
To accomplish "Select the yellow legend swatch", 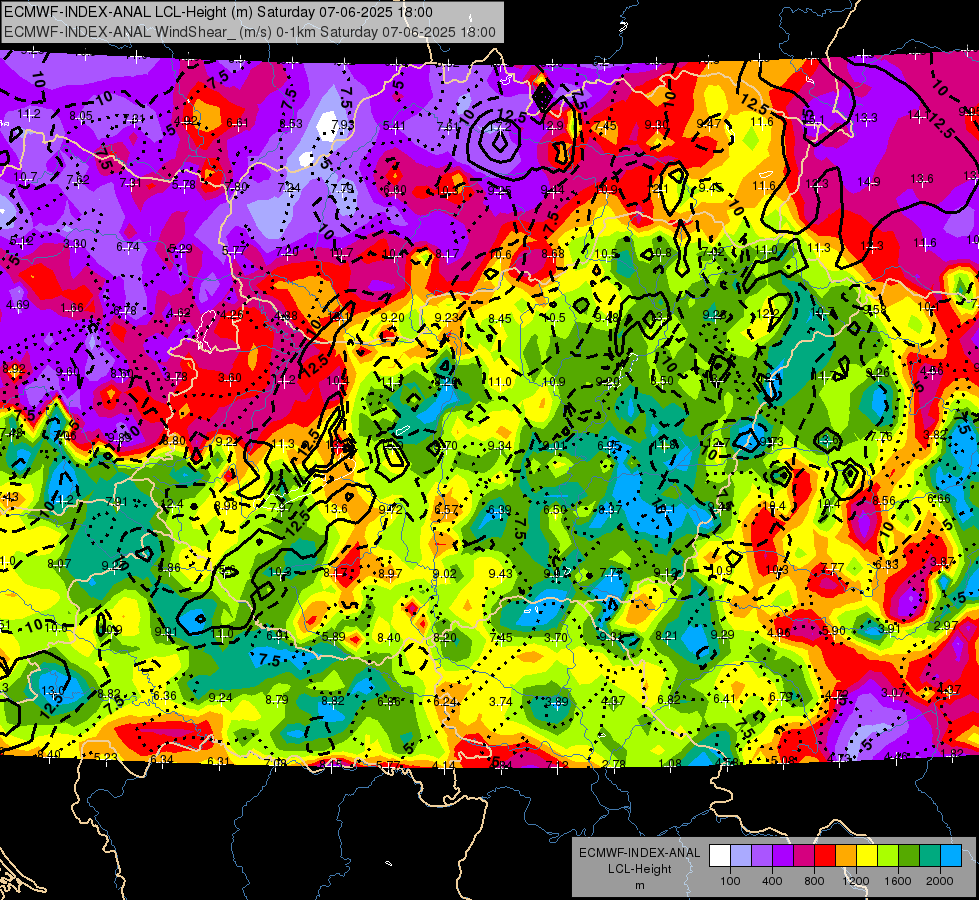I will point(867,856).
